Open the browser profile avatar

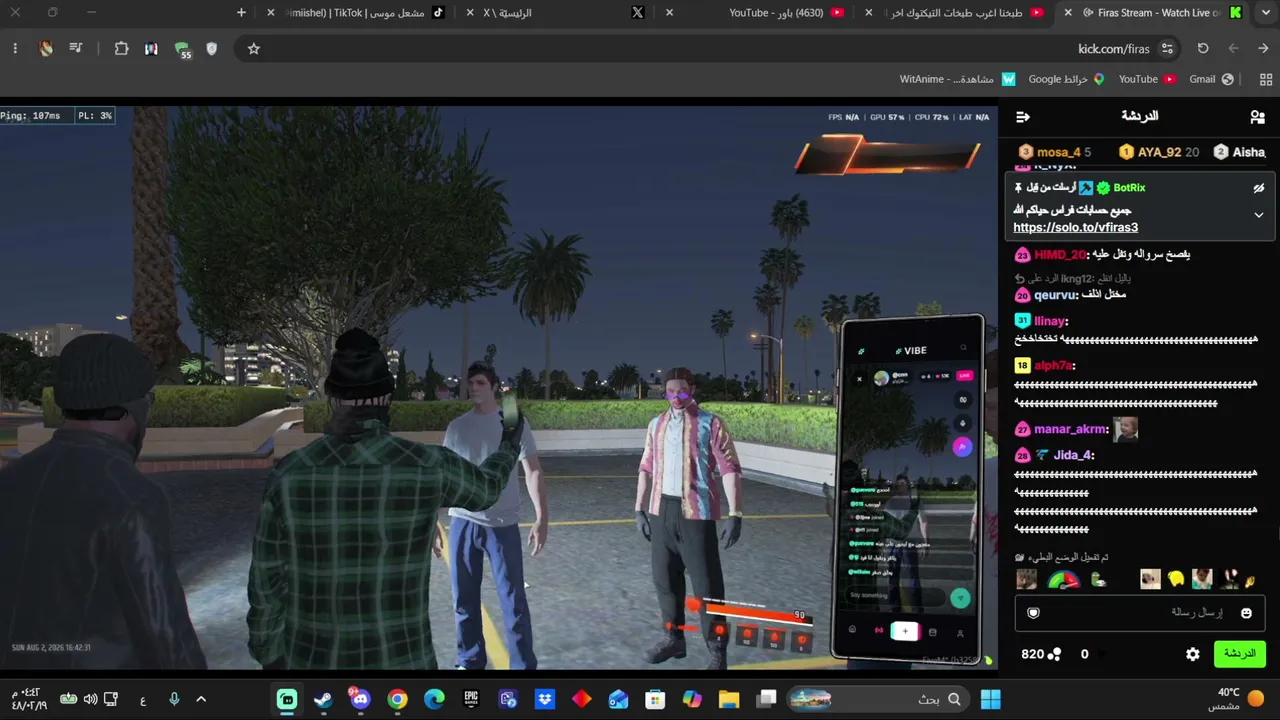point(45,49)
